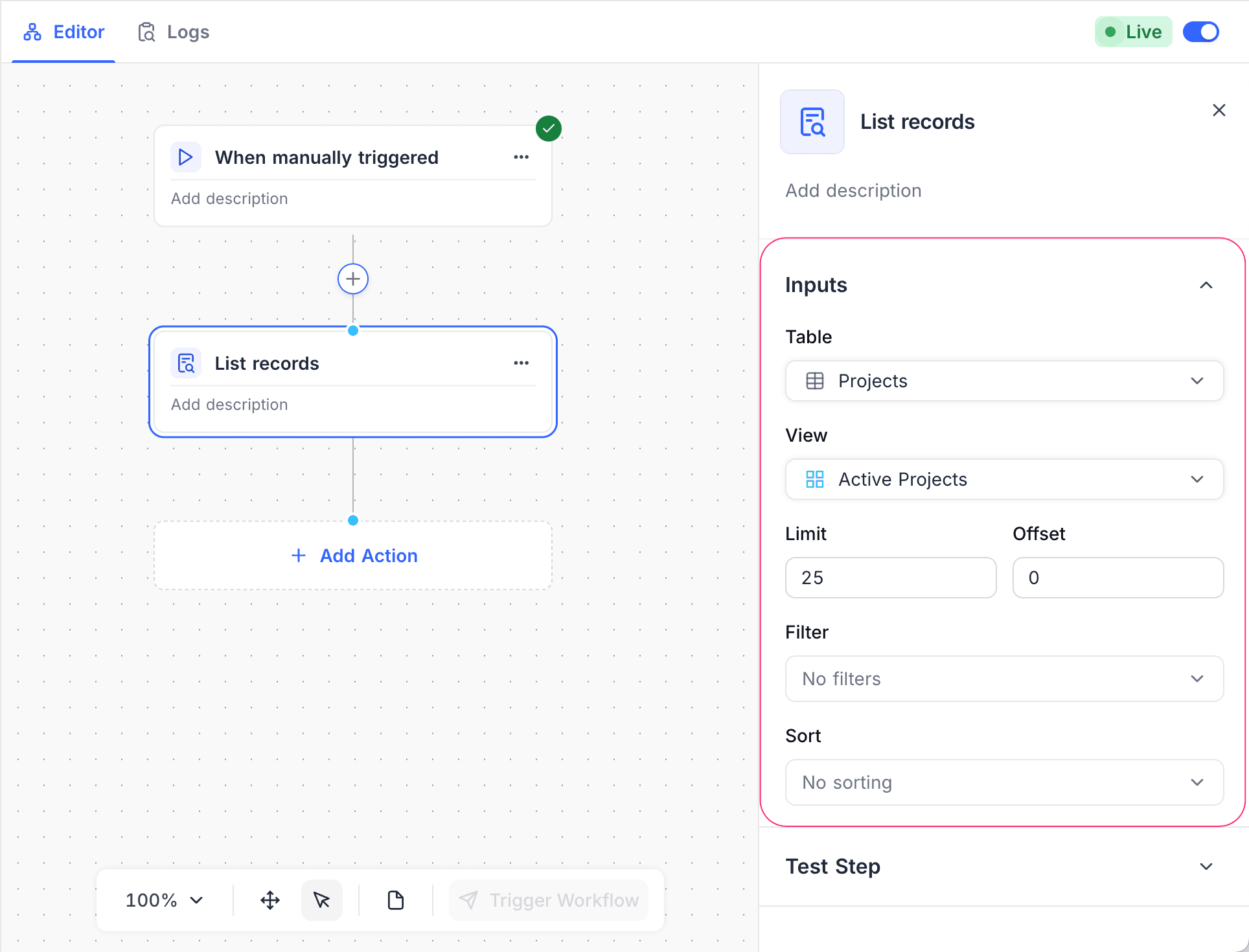Image resolution: width=1249 pixels, height=952 pixels.
Task: Click the green checkmark badge on the trigger node
Action: pos(548,128)
